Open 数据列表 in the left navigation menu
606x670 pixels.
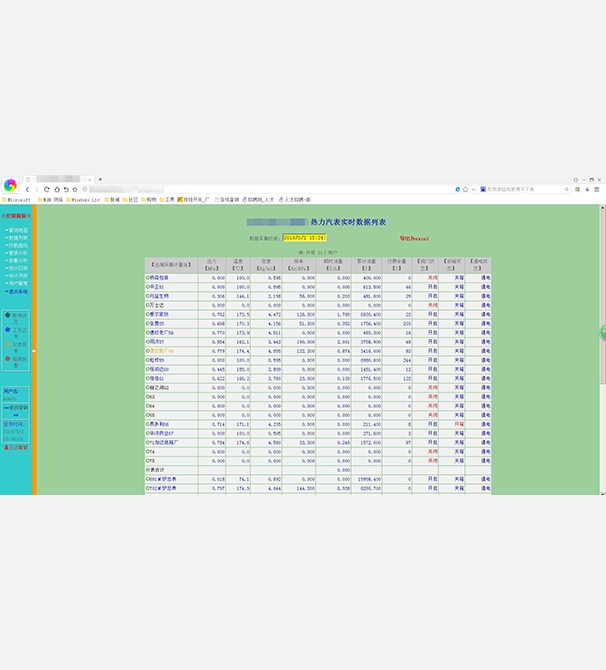pos(17,237)
